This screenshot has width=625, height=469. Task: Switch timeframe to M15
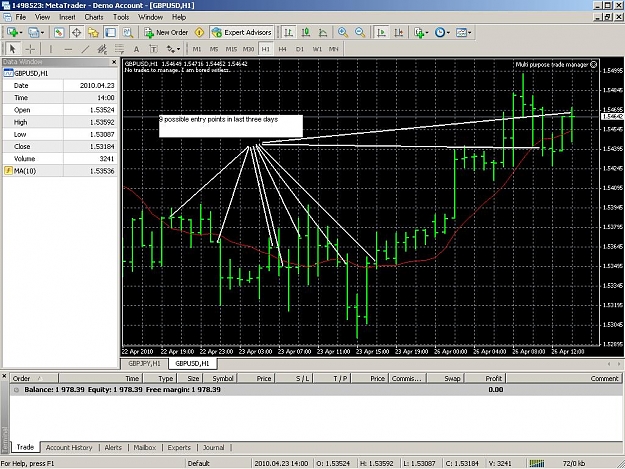tap(231, 49)
